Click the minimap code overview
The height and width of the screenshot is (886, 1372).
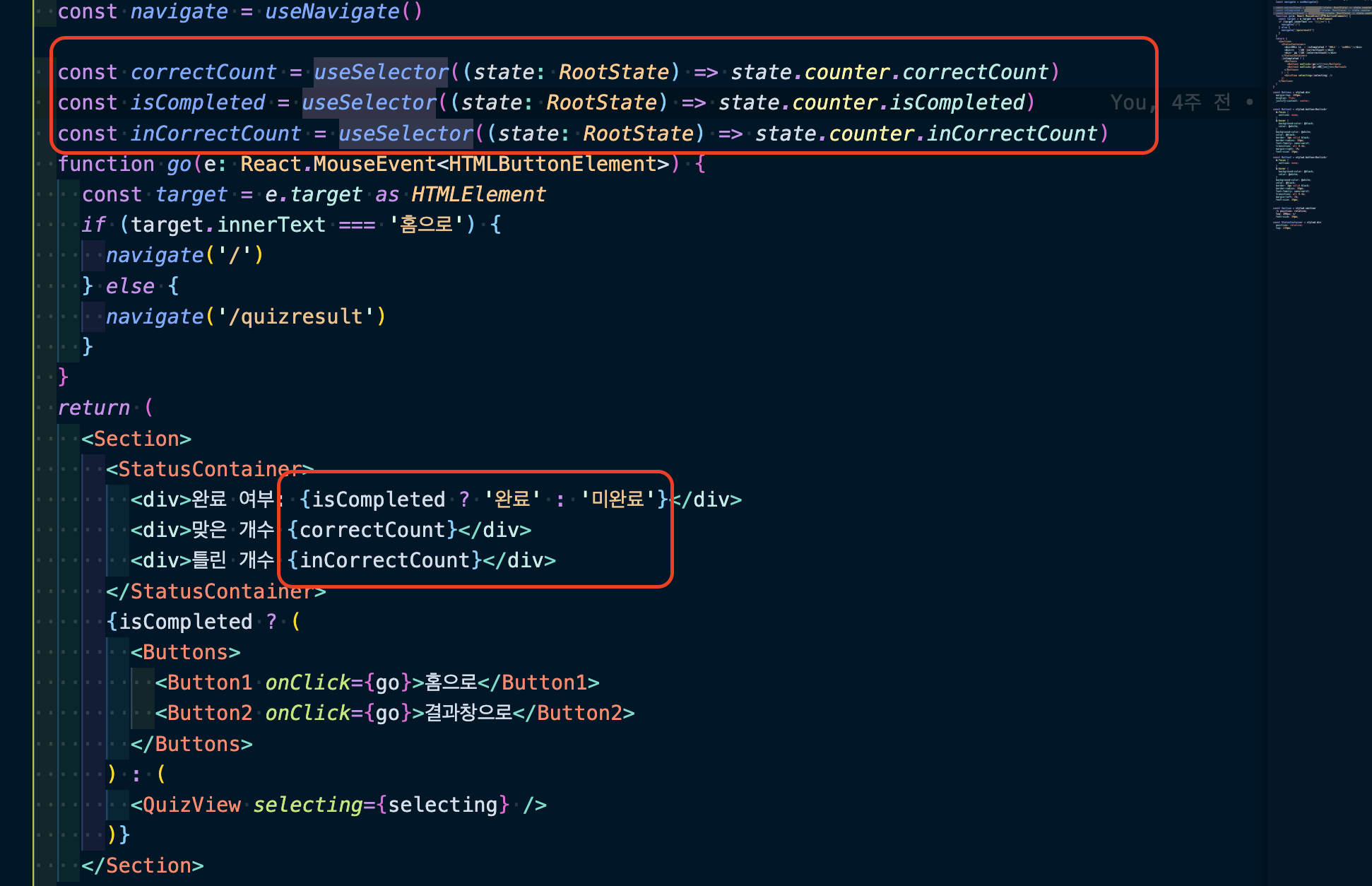click(x=1314, y=113)
